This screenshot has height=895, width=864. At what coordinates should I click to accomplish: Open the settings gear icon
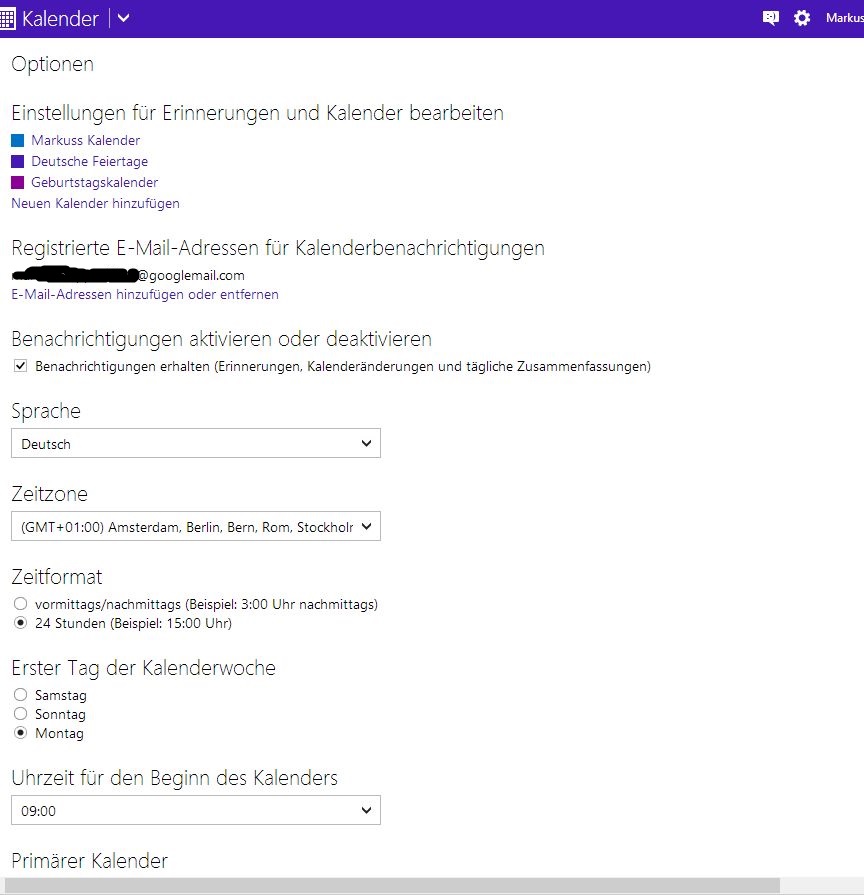[802, 18]
